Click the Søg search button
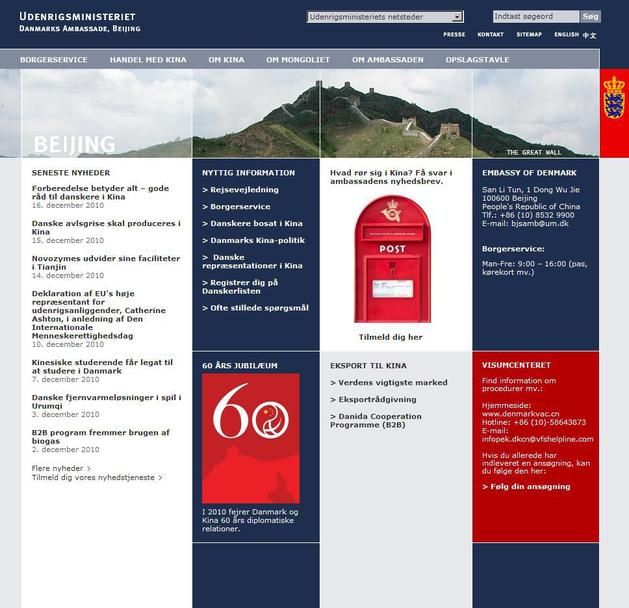 click(x=590, y=16)
